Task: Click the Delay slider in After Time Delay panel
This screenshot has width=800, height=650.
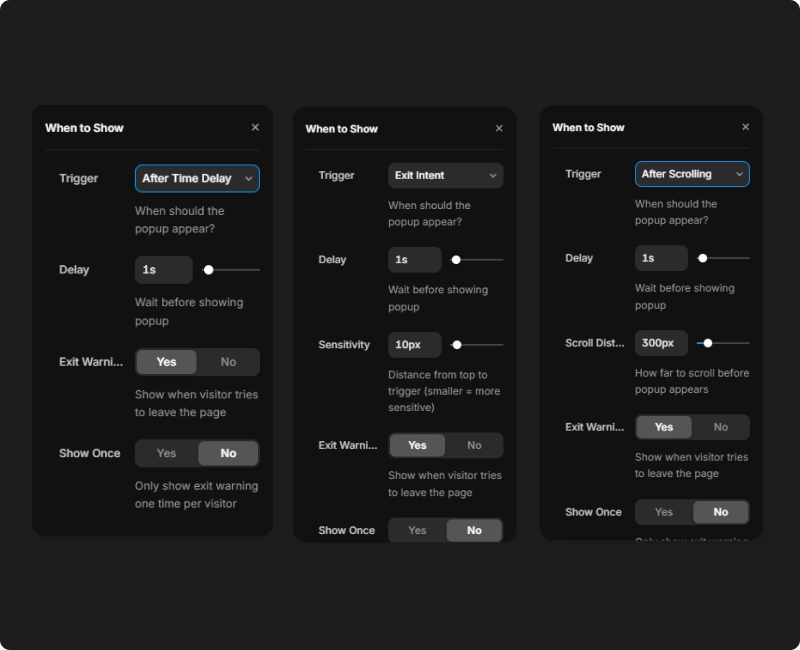Action: 209,270
